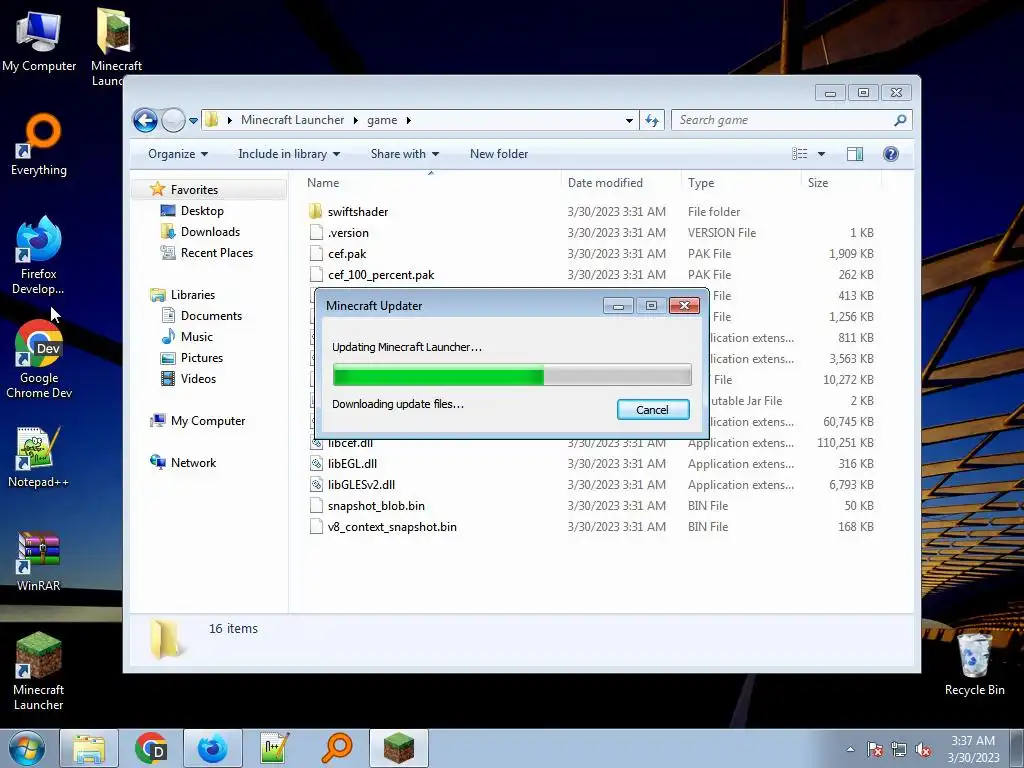Open the view options dropdown arrow

click(822, 154)
